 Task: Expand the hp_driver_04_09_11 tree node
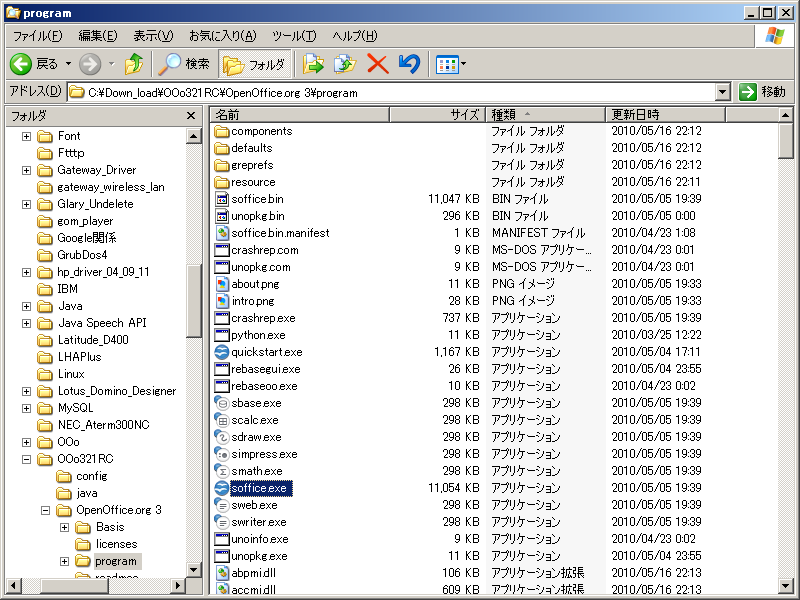tap(27, 272)
